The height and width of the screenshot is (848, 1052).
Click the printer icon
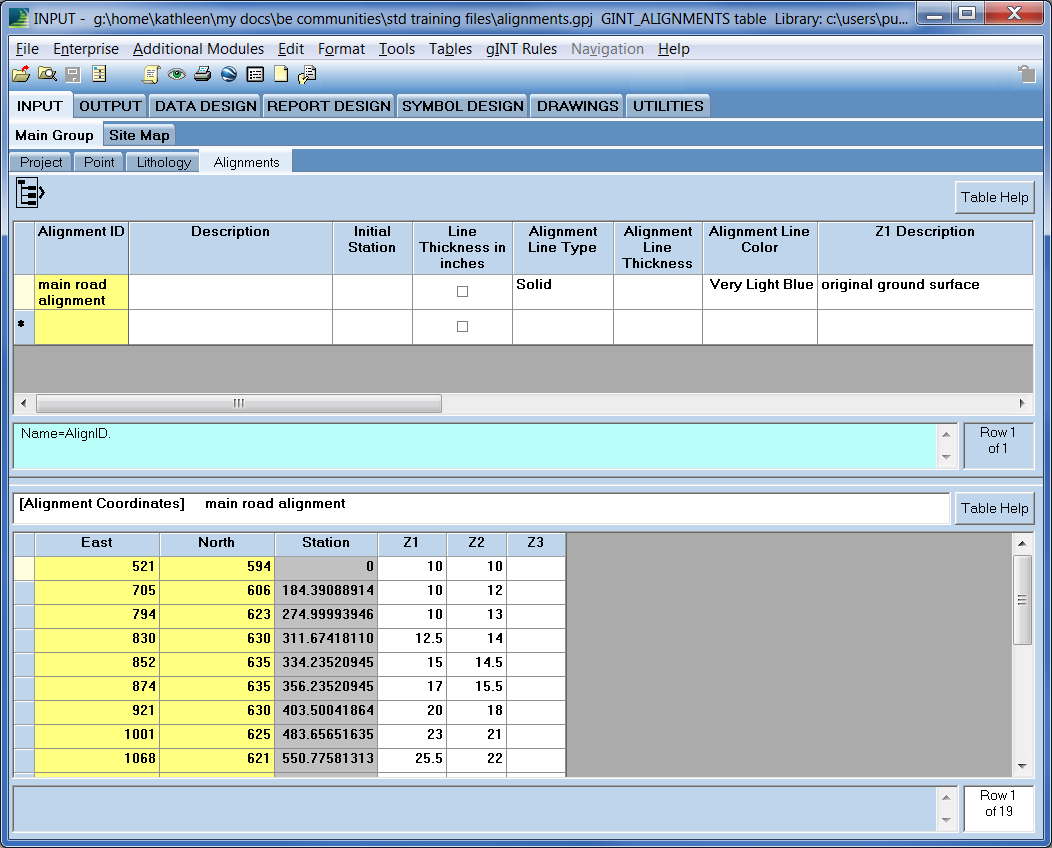203,74
